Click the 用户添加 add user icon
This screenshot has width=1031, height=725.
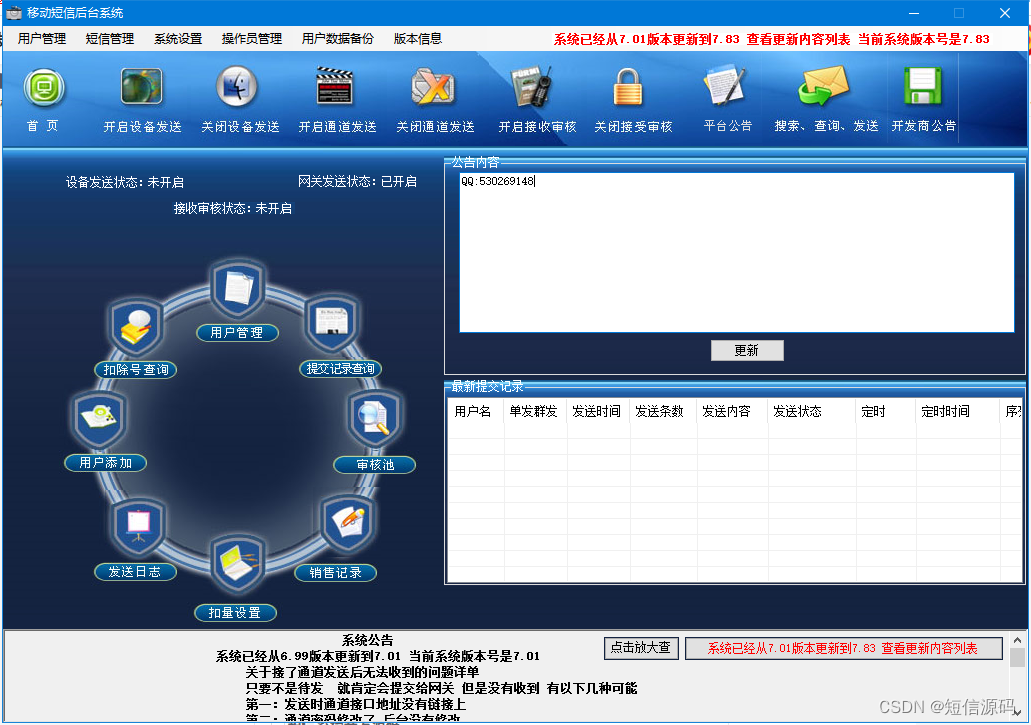100,416
